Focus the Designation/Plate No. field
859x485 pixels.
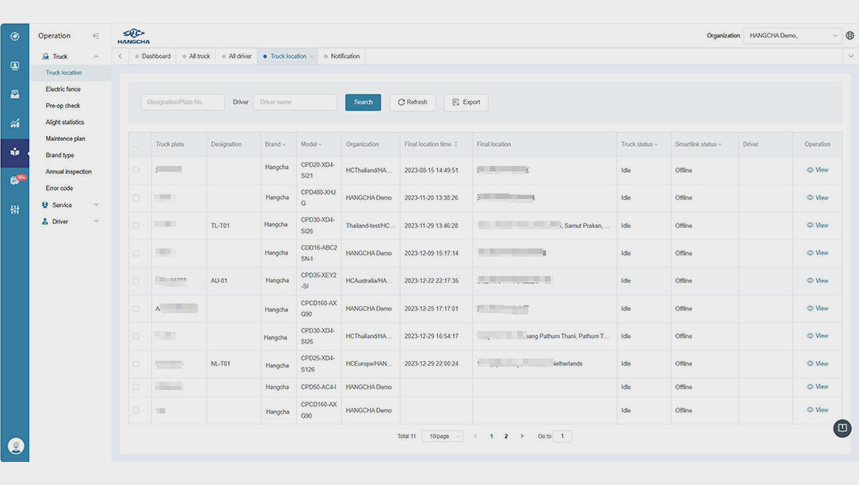coord(182,102)
